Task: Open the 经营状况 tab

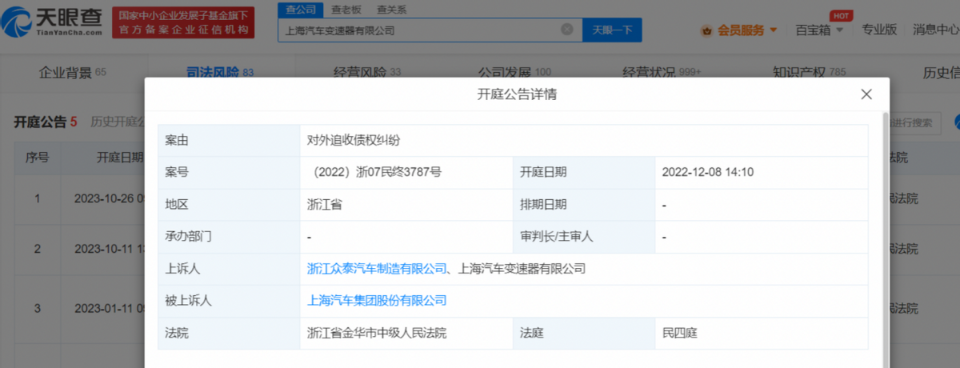Action: 661,72
